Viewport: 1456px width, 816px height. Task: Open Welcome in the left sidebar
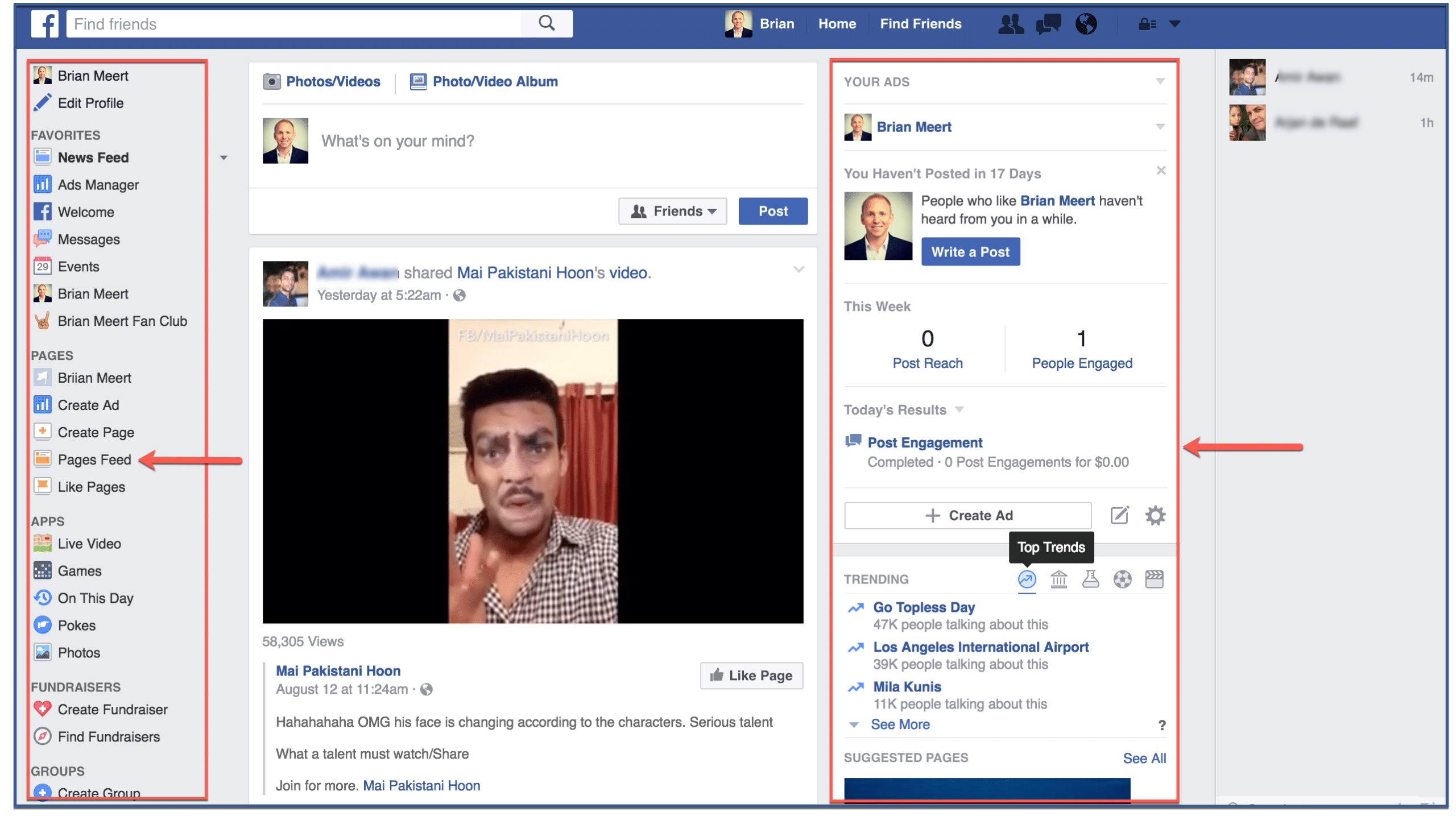click(x=73, y=212)
